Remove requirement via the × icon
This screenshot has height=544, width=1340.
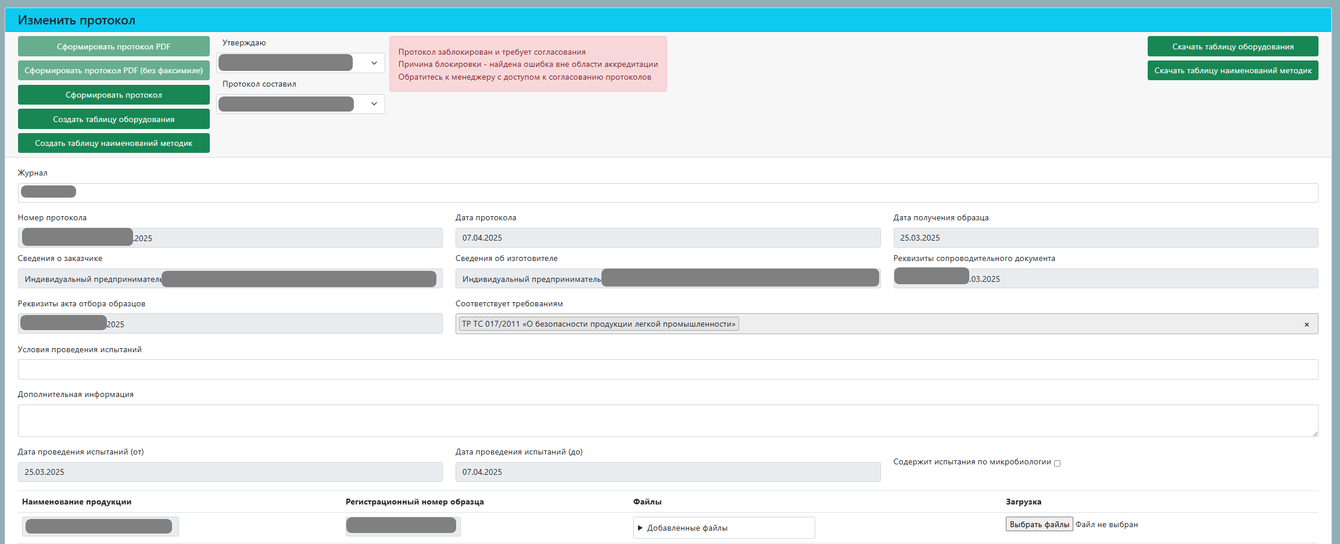1306,324
